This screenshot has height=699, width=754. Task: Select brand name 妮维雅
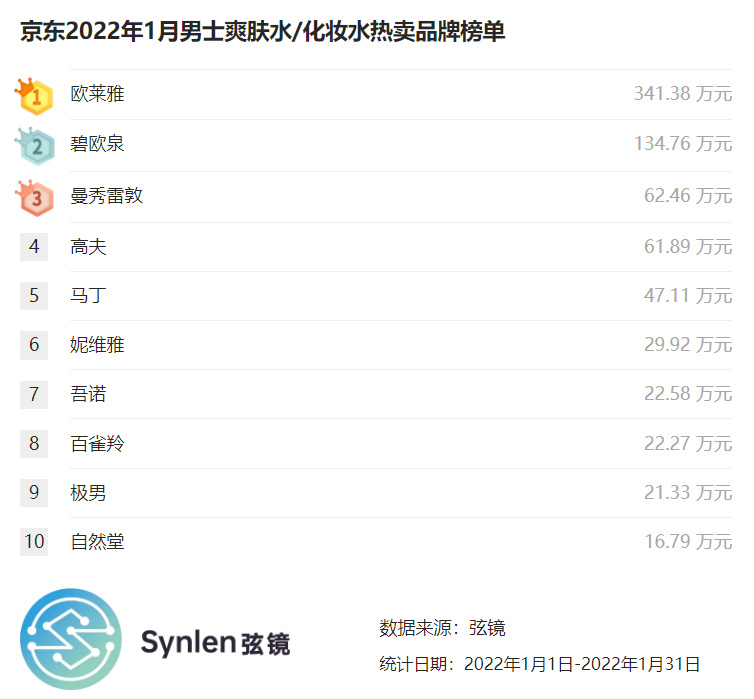point(97,345)
